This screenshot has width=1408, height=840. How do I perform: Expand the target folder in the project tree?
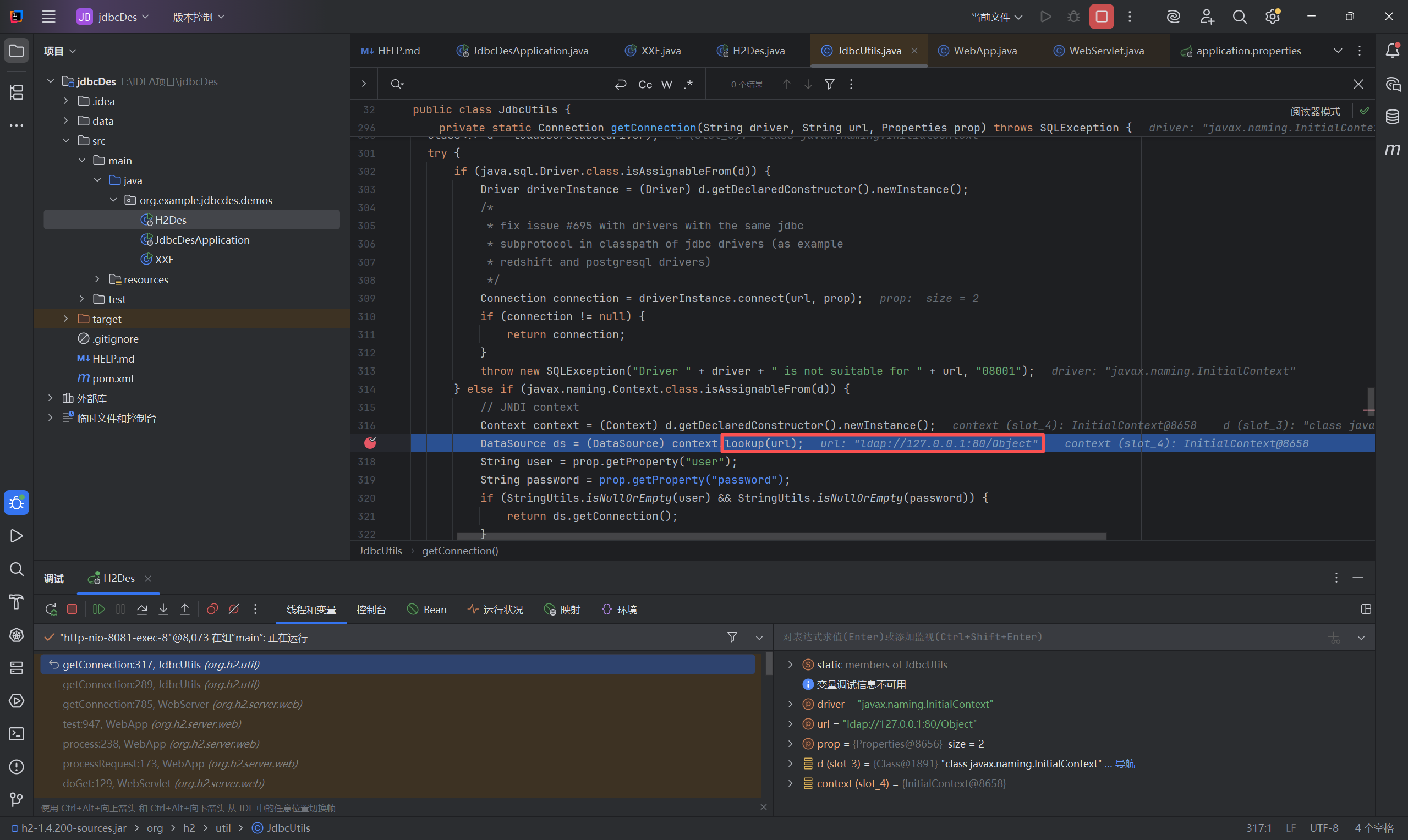pos(66,319)
